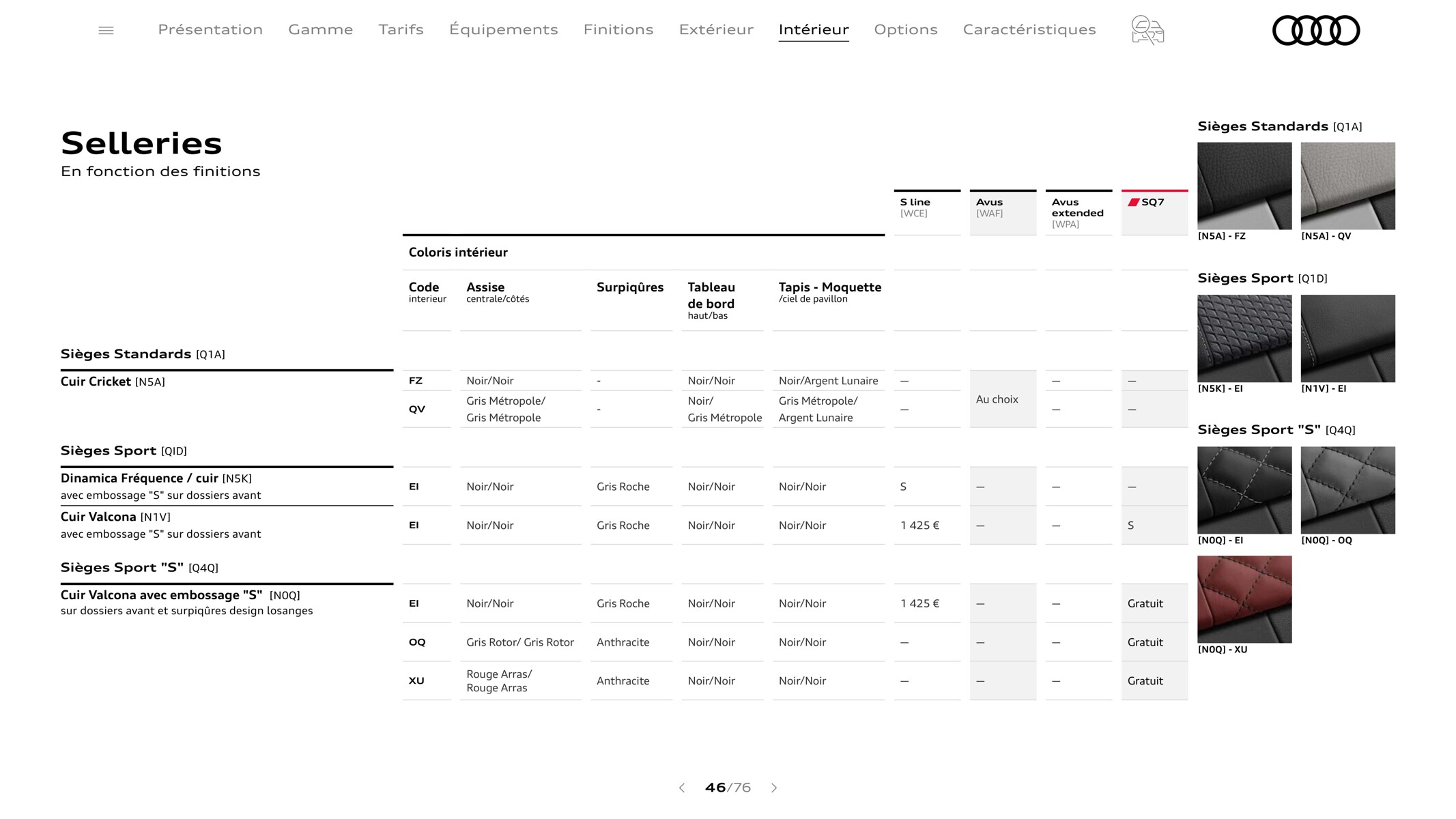
Task: Click the 'Surpiqûres' column header
Action: (629, 288)
